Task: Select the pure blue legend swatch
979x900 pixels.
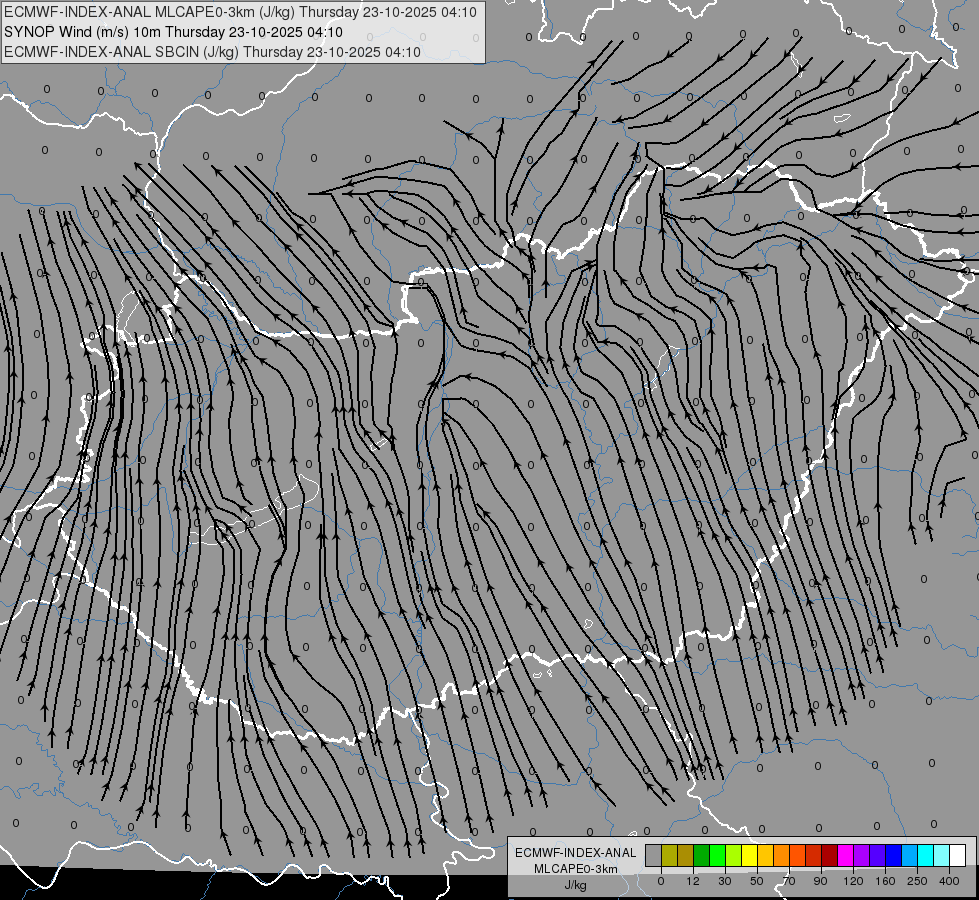Action: point(893,855)
